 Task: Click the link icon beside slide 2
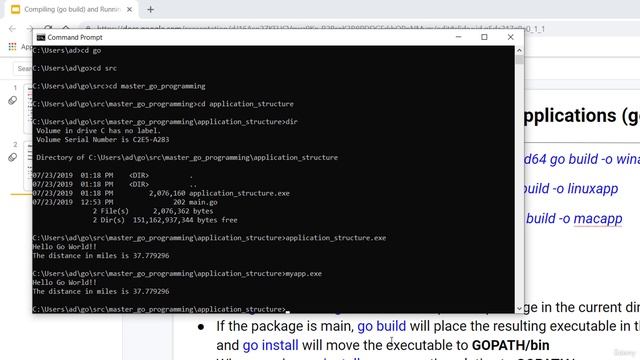(x=12, y=157)
